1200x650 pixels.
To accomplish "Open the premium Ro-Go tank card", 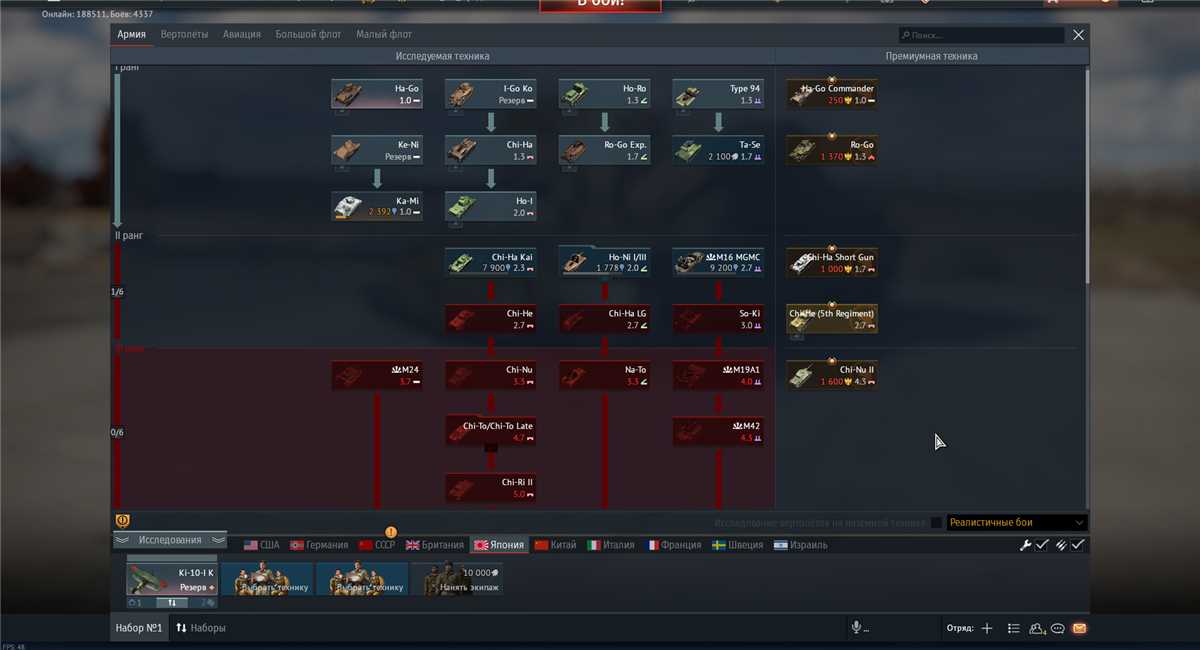I will [x=832, y=150].
